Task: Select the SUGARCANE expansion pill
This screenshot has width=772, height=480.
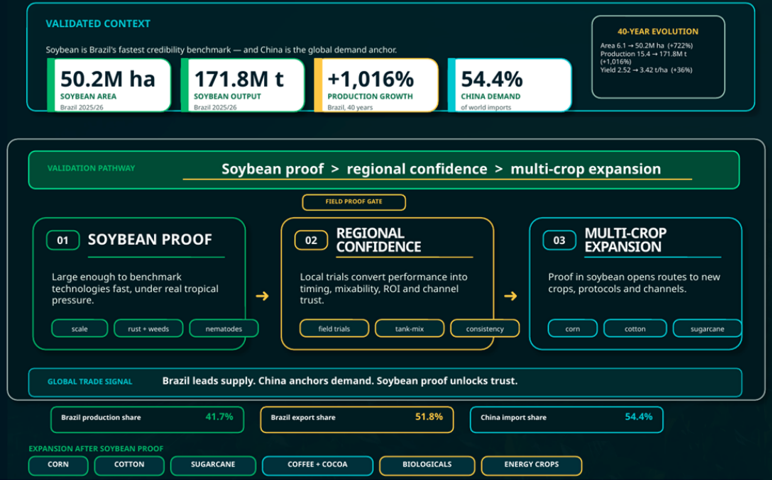Action: [213, 465]
